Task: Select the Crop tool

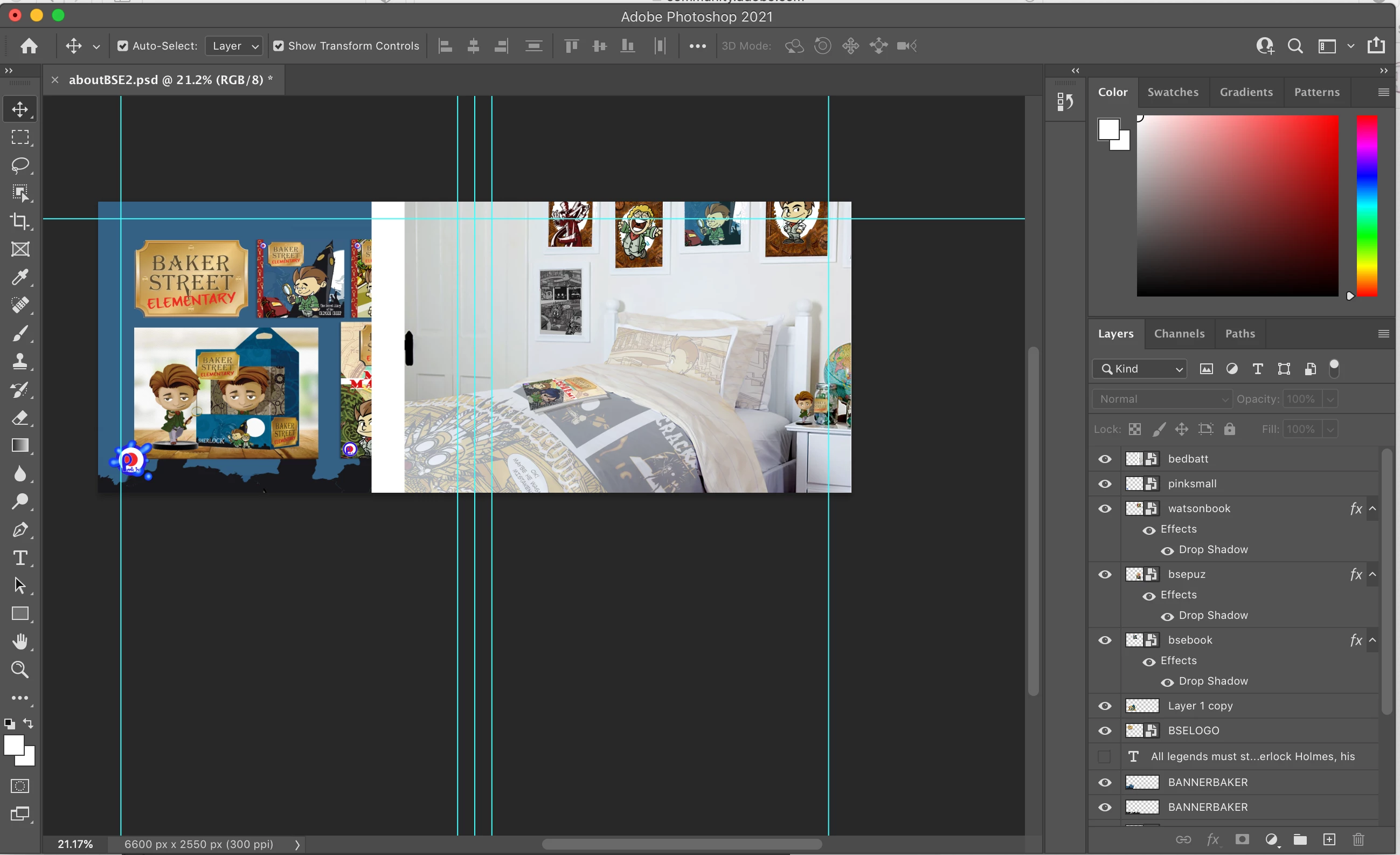Action: (20, 221)
